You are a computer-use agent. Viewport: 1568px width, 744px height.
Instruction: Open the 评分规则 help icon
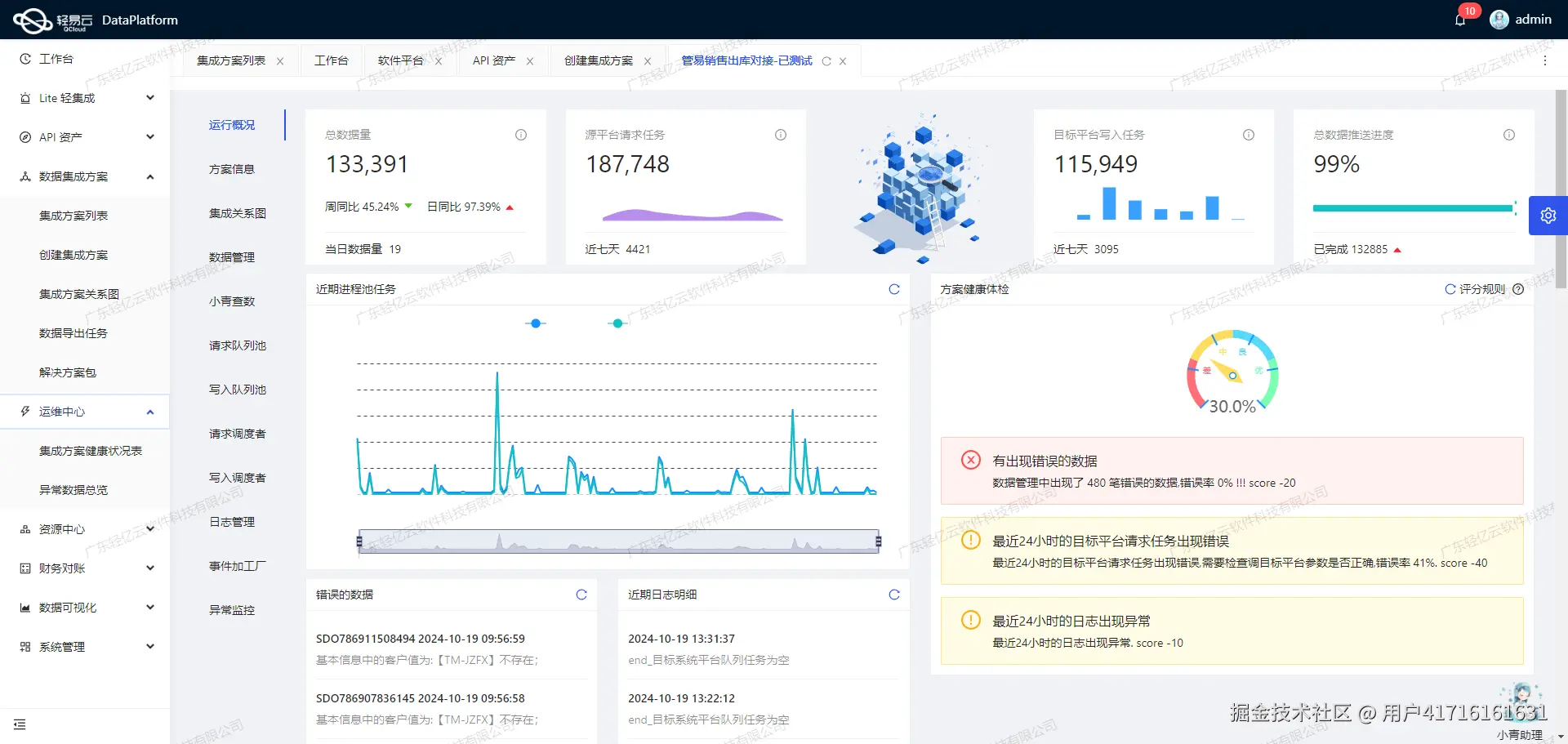(x=1517, y=289)
